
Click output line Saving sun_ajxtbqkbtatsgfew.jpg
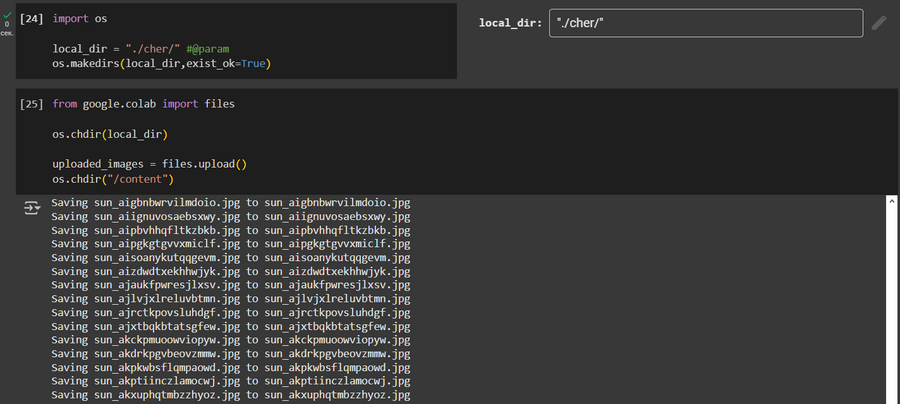pos(231,327)
